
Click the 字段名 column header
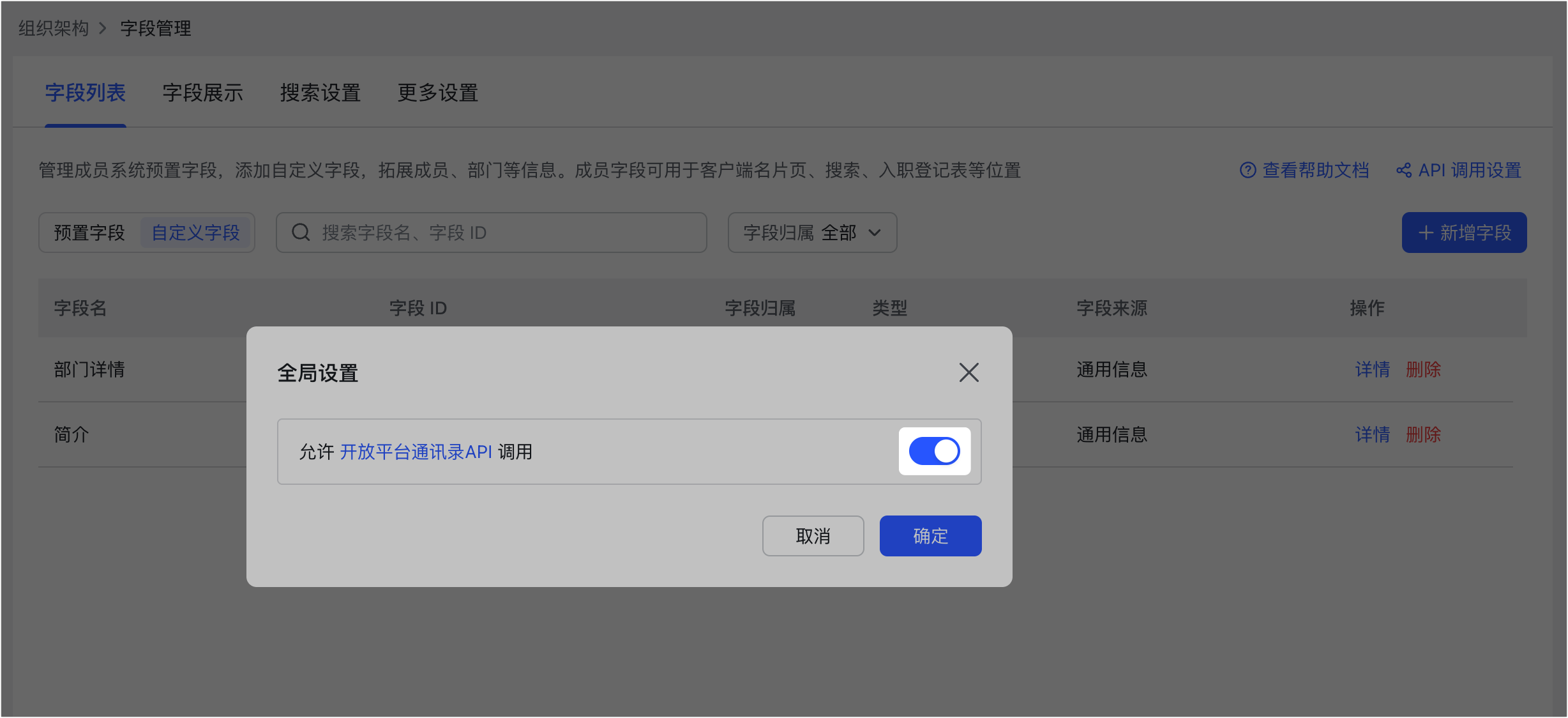click(x=80, y=308)
